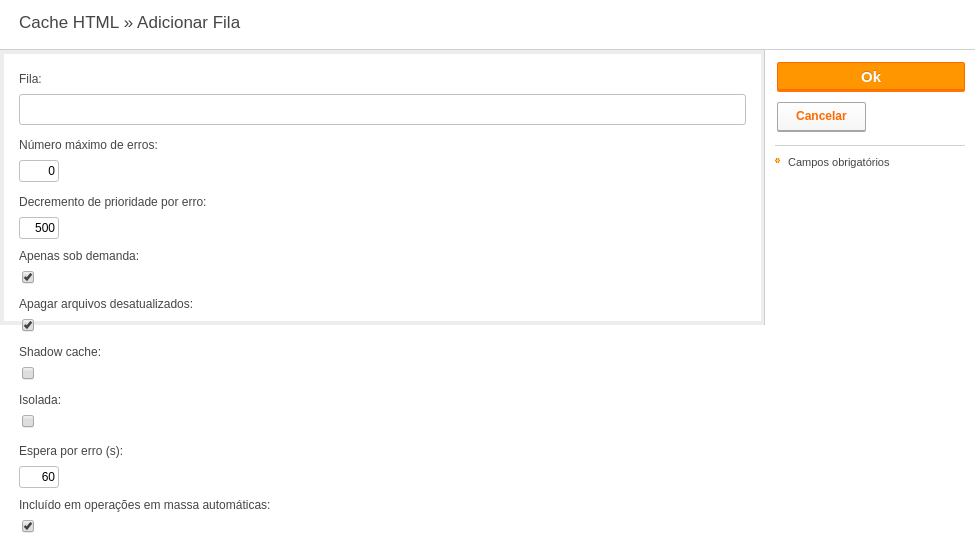This screenshot has height=546, width=975.
Task: Click the Cache HTML » Adicionar Fila heading
Action: pyautogui.click(x=129, y=22)
